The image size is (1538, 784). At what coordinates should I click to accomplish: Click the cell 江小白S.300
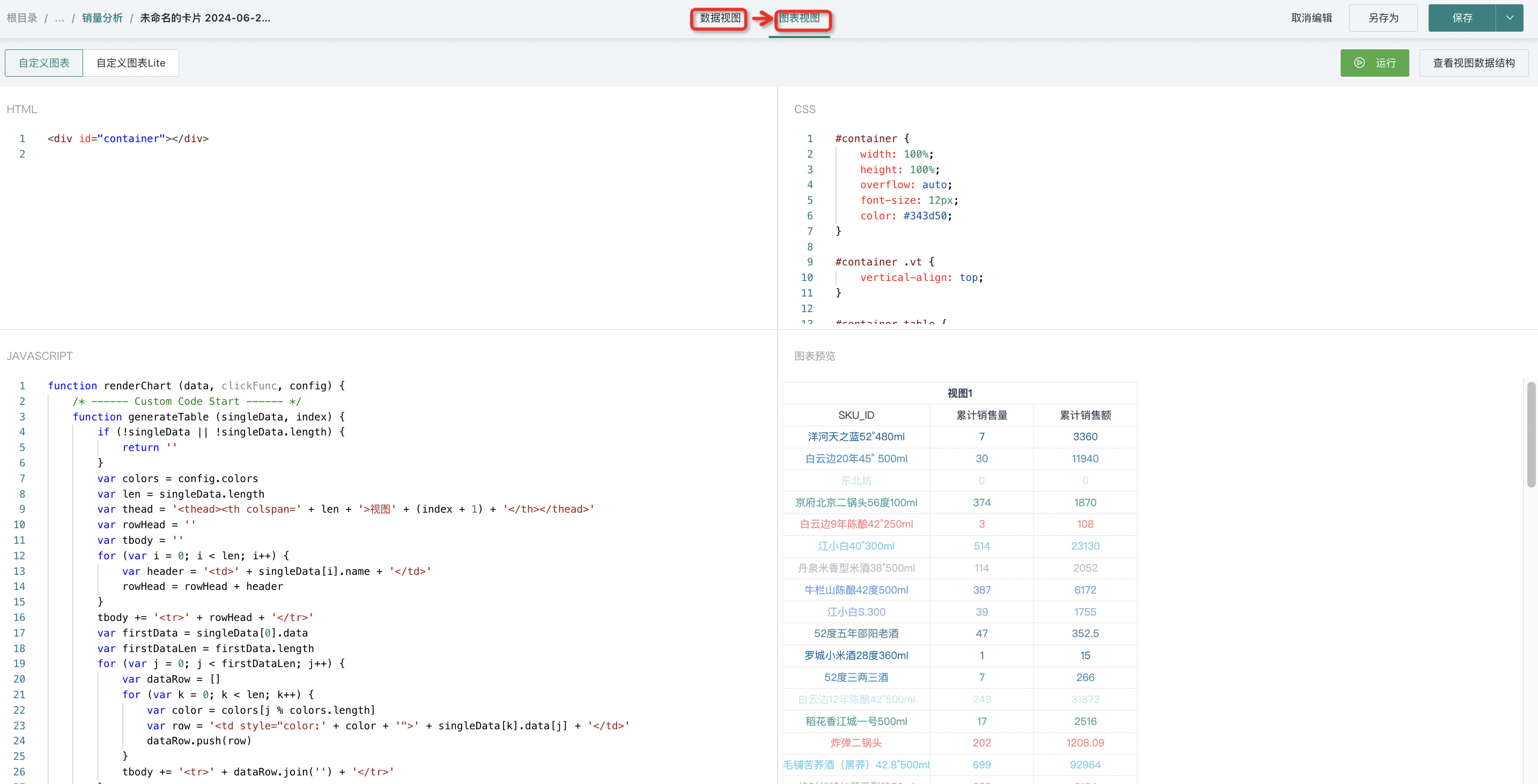tap(855, 611)
